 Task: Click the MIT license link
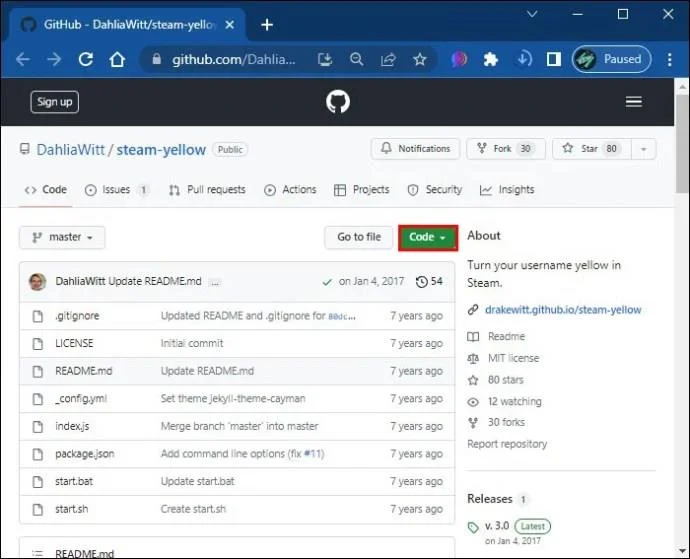point(513,358)
